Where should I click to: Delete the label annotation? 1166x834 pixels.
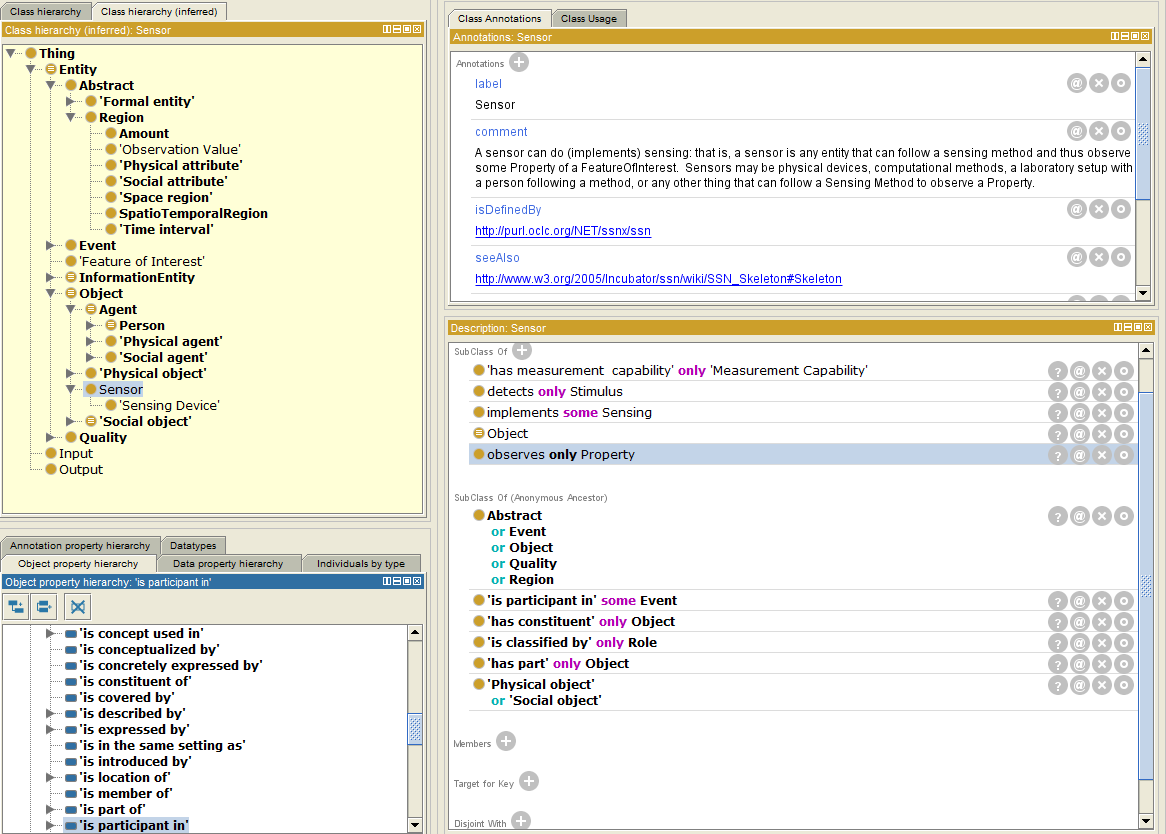(x=1099, y=84)
